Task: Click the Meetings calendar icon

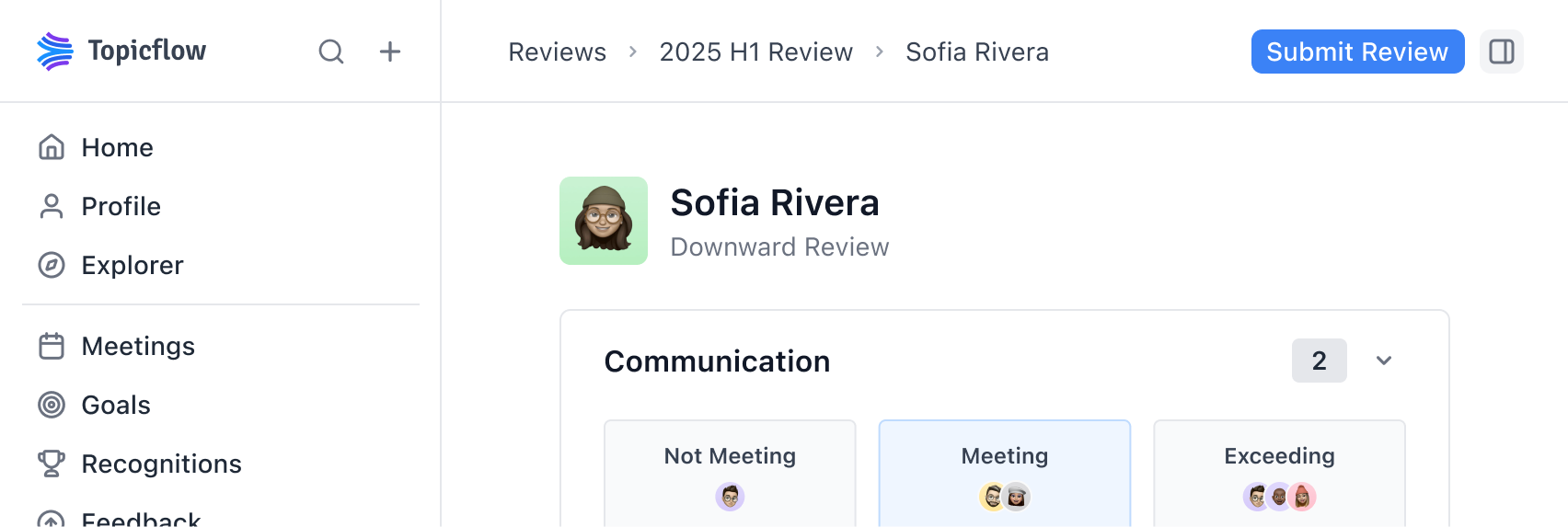Action: (52, 346)
